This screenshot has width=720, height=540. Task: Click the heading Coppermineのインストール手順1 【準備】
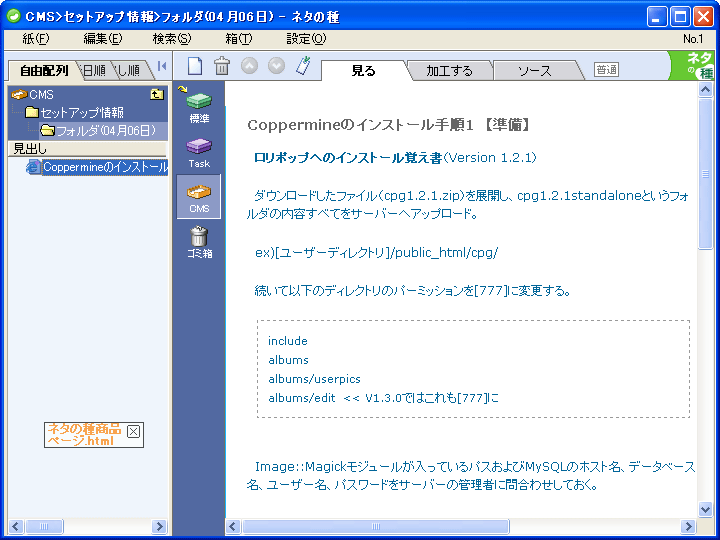(x=389, y=125)
